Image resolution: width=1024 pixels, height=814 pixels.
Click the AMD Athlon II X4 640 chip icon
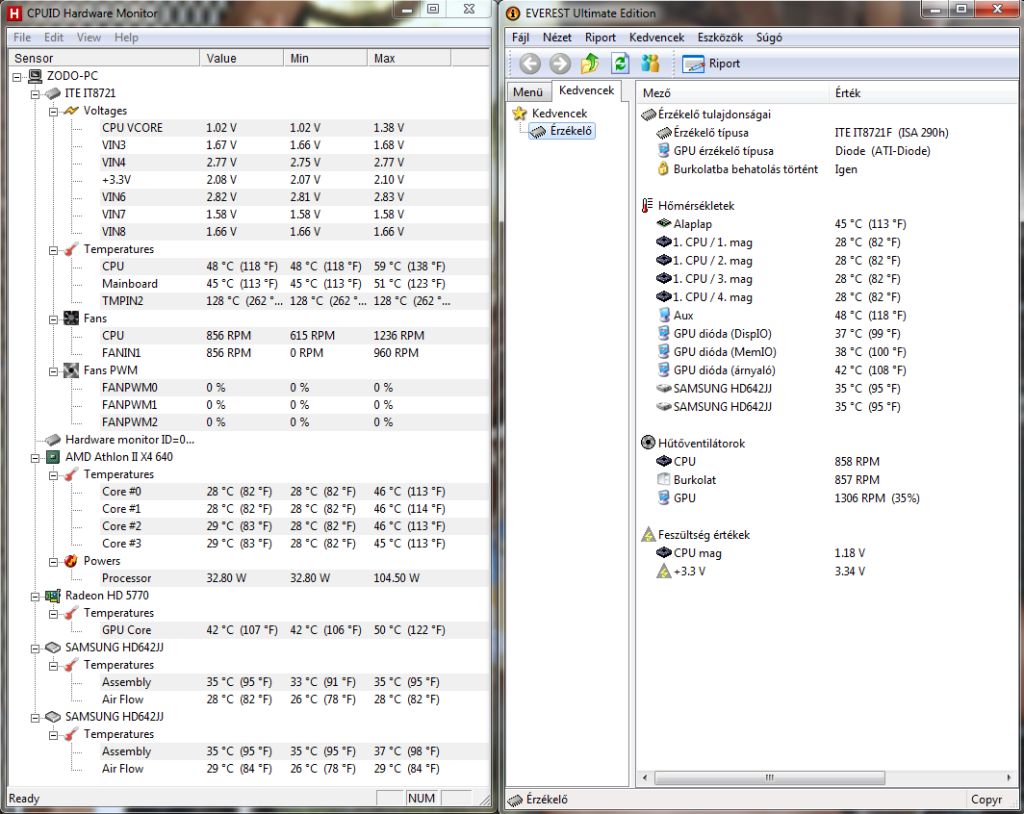coord(53,457)
